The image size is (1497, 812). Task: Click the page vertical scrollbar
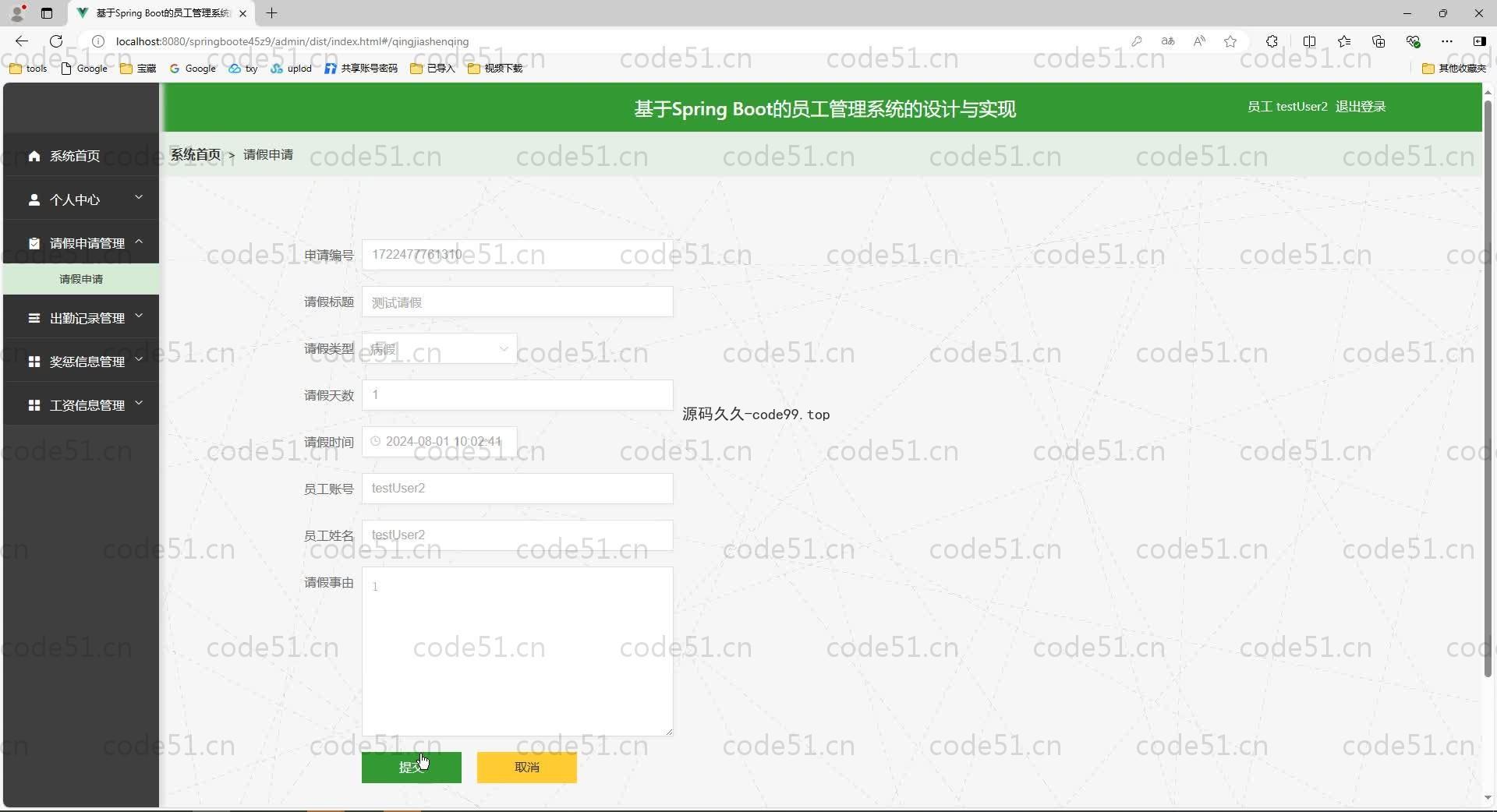coord(1488,388)
